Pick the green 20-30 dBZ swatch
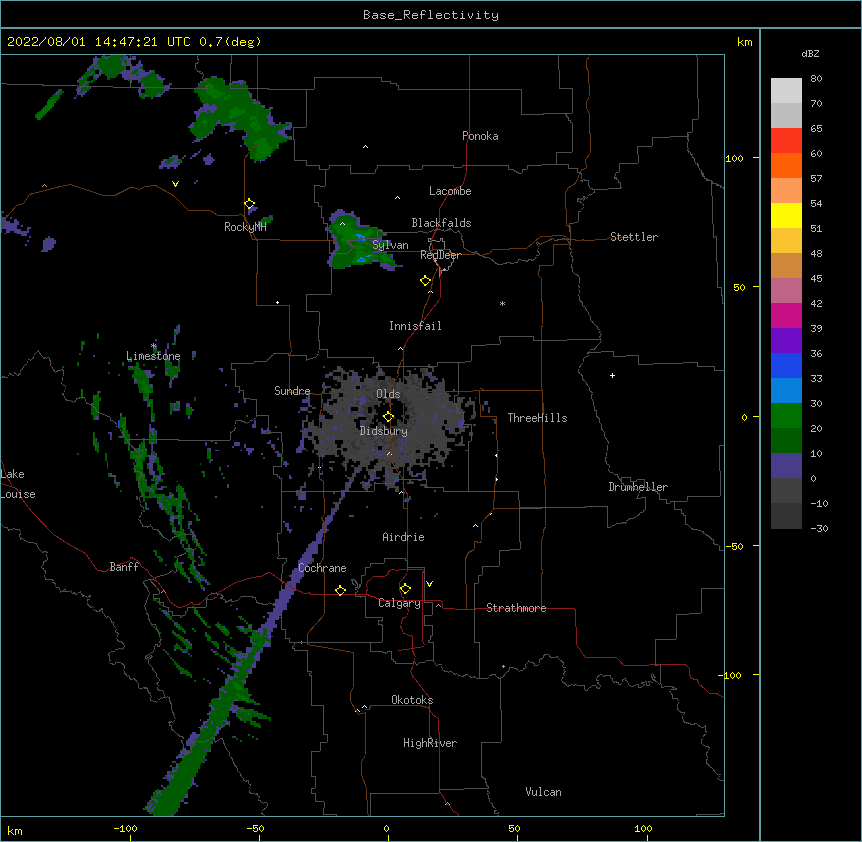Screen dimensions: 862x842 (x=786, y=416)
